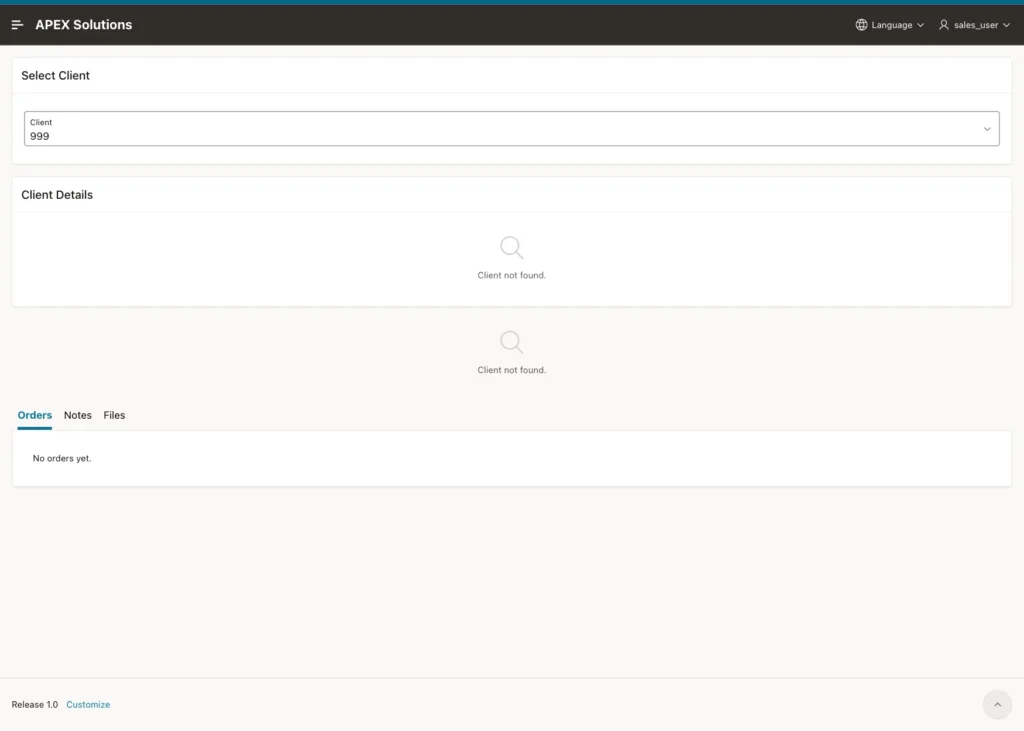Image resolution: width=1024 pixels, height=731 pixels.
Task: Click the 'No orders yet.' message
Action: pyautogui.click(x=62, y=459)
